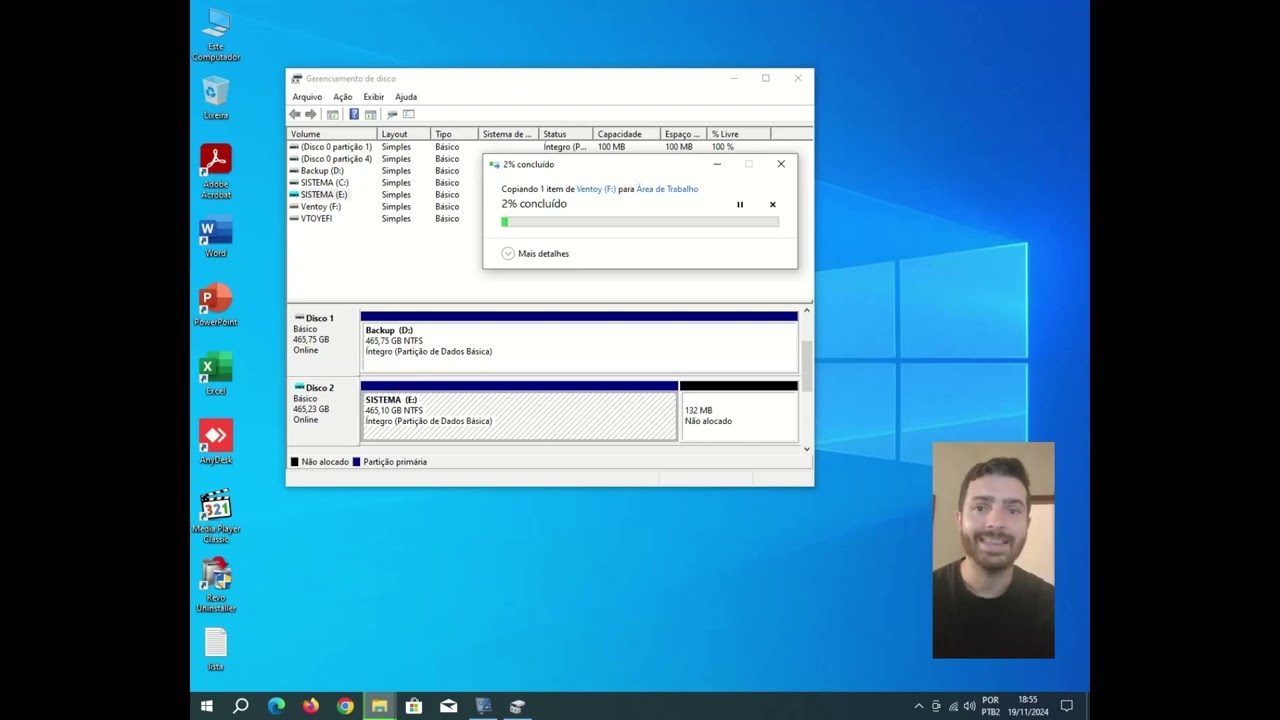1280x720 pixels.
Task: Open the Revo Uninstaller desktop shortcut
Action: tap(216, 585)
